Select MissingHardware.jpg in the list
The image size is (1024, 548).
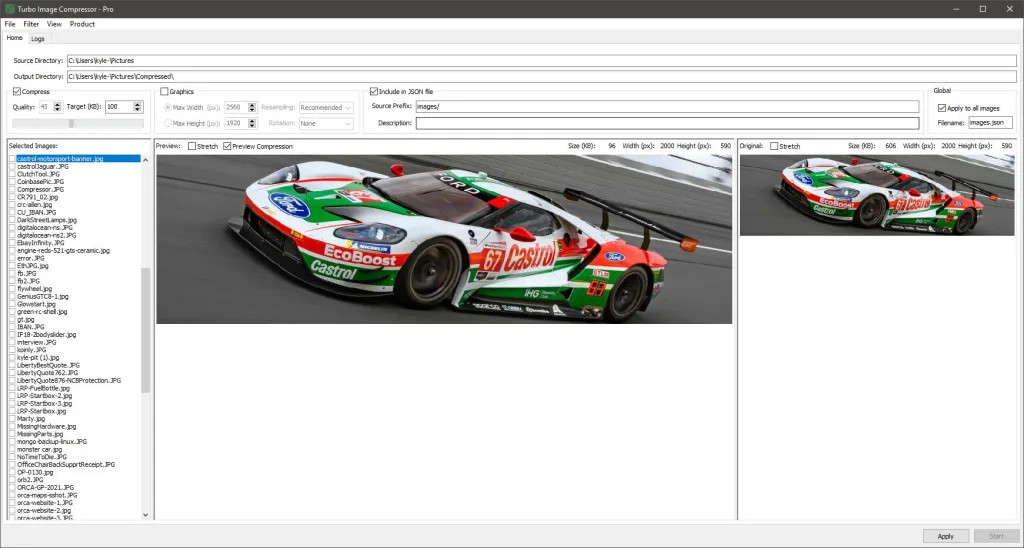46,427
